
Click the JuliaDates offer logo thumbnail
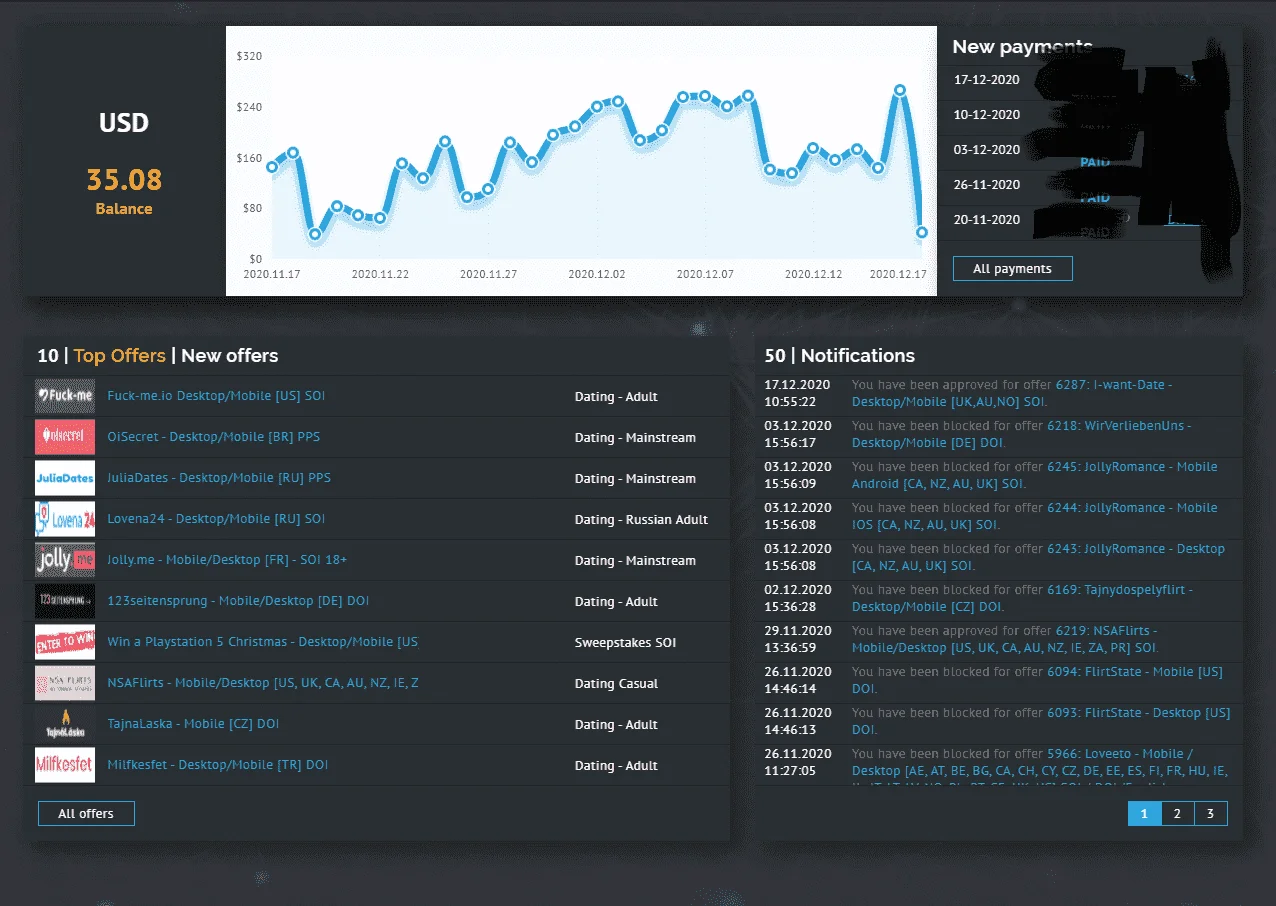[x=65, y=478]
